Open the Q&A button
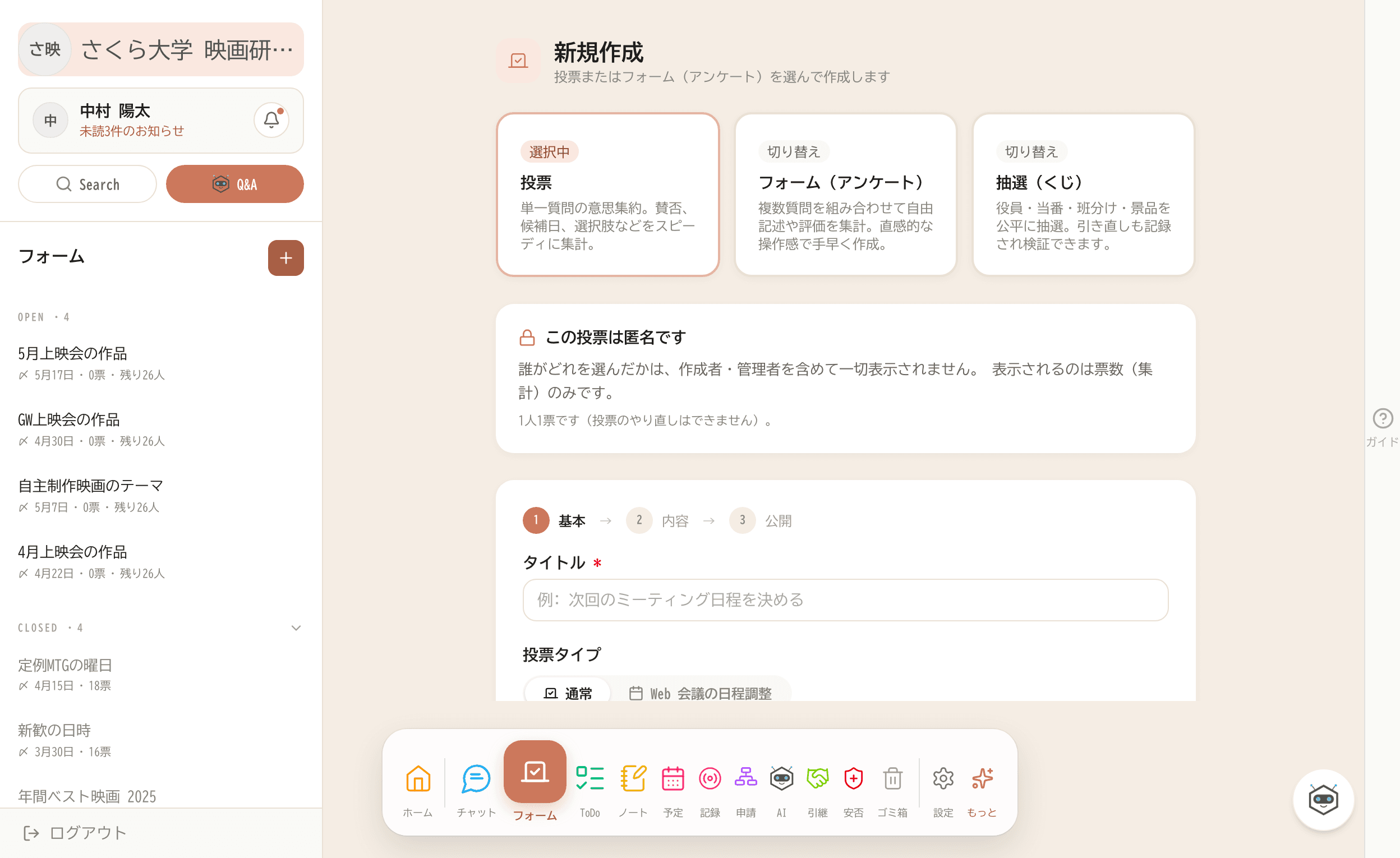 (x=234, y=184)
